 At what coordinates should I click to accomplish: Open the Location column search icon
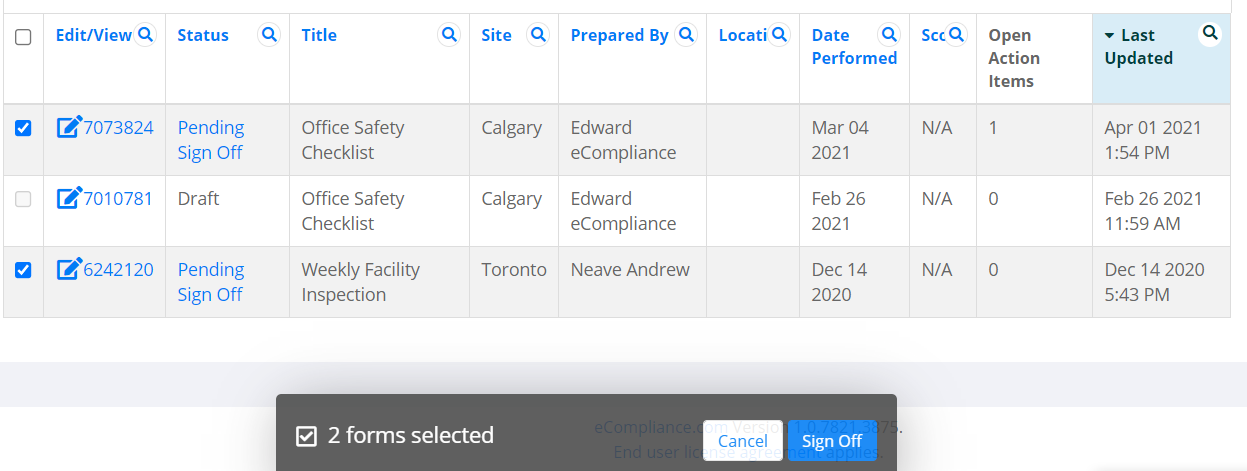pyautogui.click(x=779, y=35)
